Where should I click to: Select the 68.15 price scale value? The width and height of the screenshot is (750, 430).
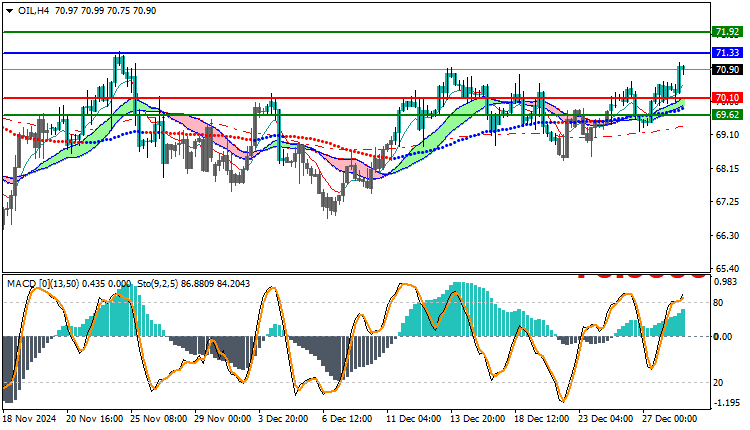tap(727, 169)
